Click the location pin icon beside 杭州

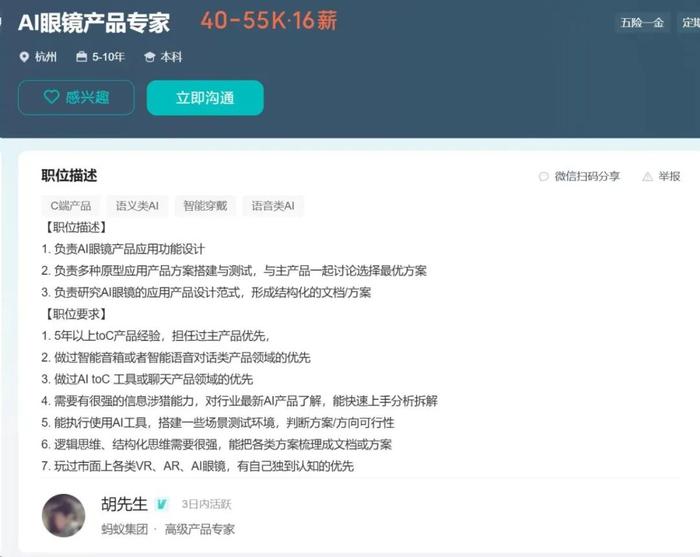[24, 57]
